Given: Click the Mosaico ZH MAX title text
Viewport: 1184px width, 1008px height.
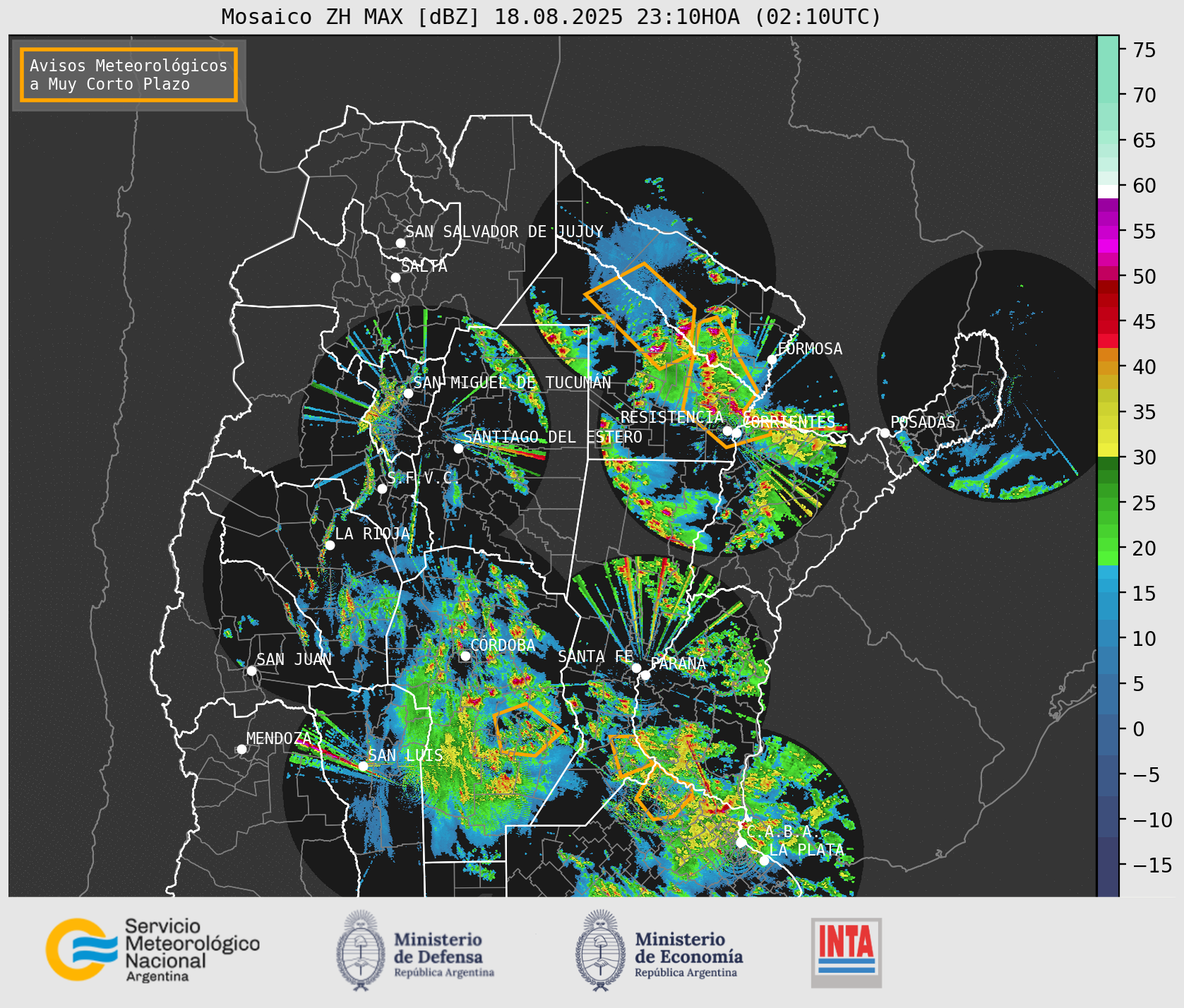Looking at the screenshot, I should (x=551, y=16).
